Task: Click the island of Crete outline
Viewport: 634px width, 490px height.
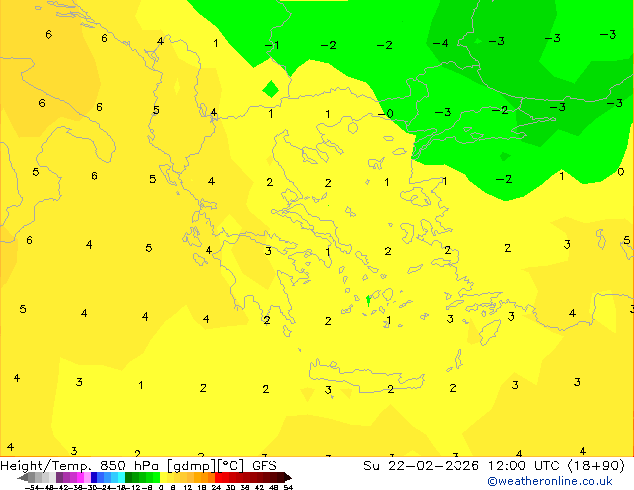Action: tap(370, 387)
